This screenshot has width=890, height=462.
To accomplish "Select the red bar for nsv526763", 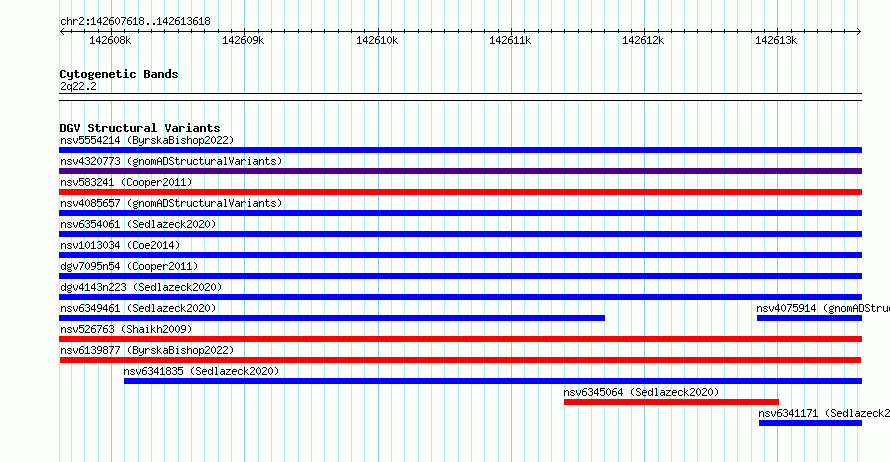I will point(460,339).
